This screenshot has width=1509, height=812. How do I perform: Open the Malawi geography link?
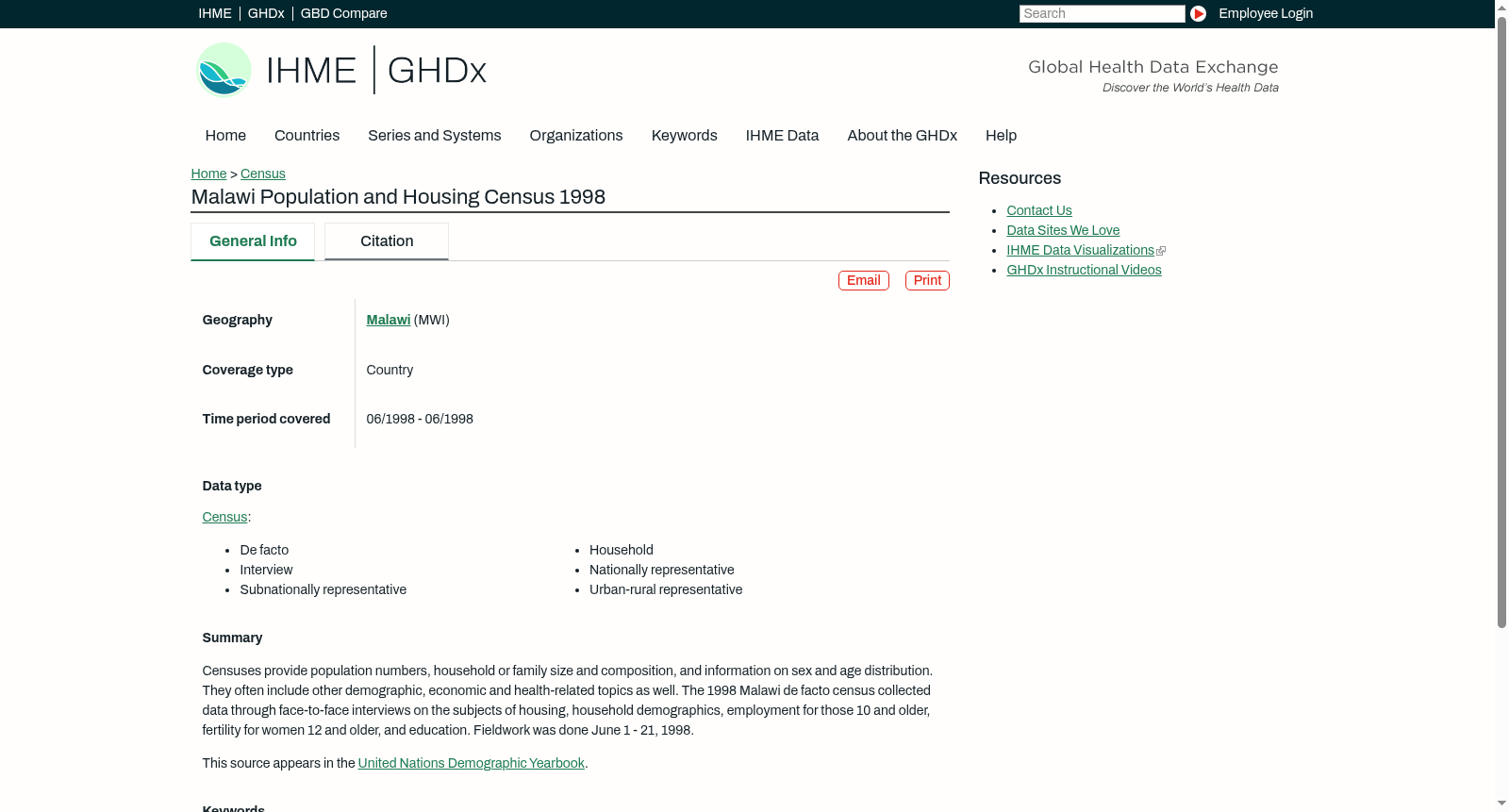pos(388,320)
